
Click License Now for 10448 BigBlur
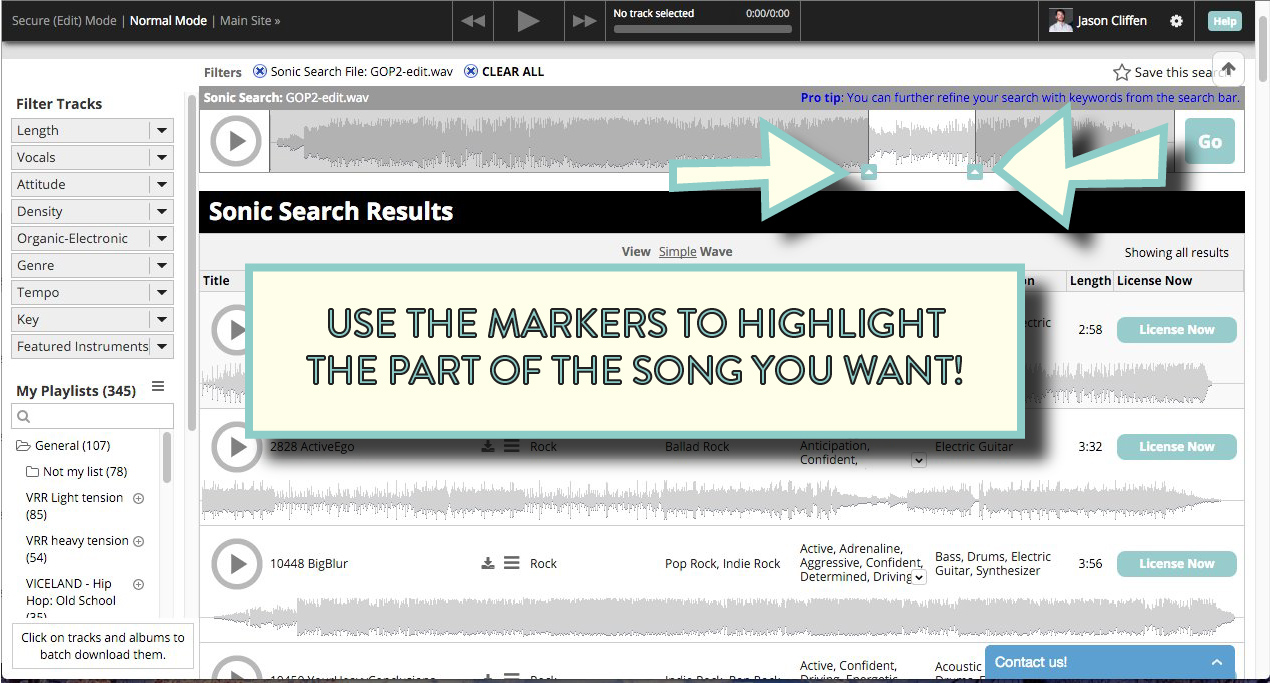[1176, 564]
